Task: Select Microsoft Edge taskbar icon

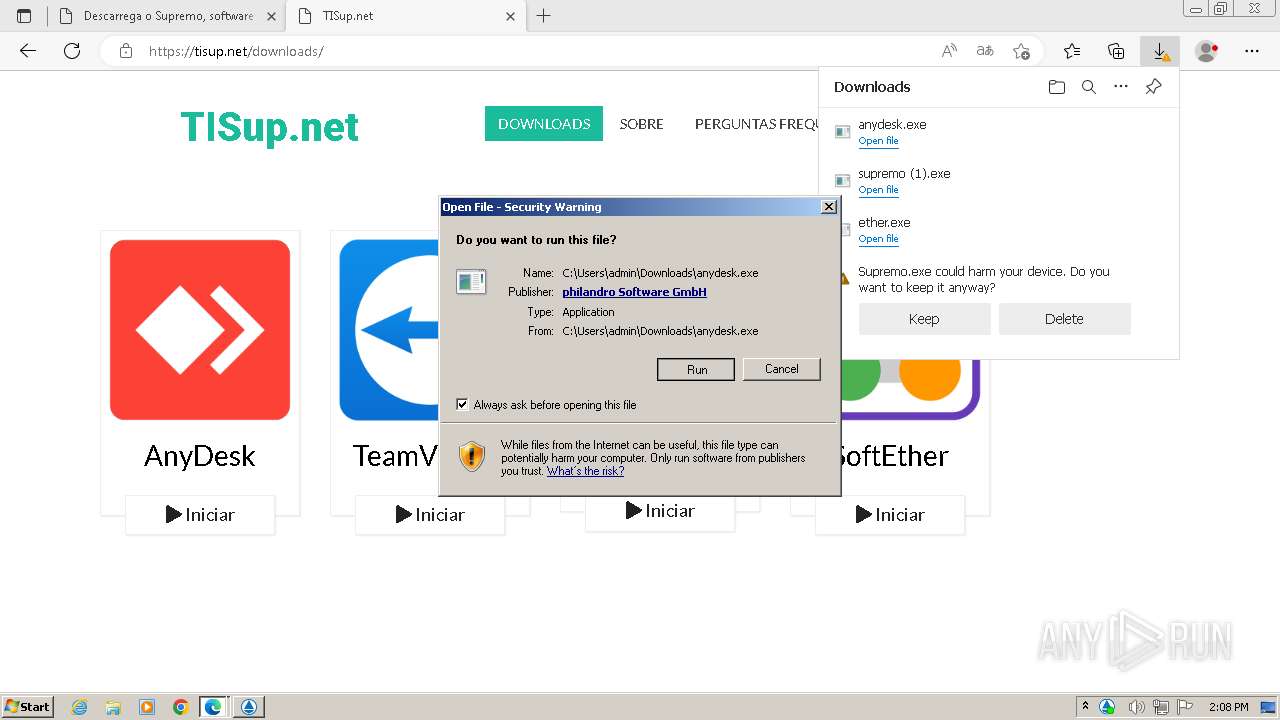Action: [x=214, y=707]
